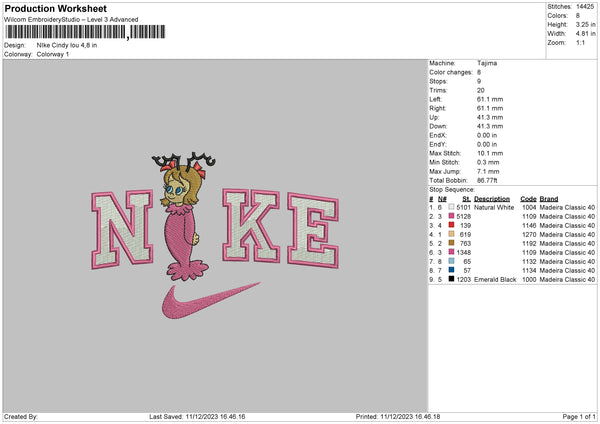Select the red swatch in stop row 139
Viewport: 600px width, 424px height.
pos(451,225)
